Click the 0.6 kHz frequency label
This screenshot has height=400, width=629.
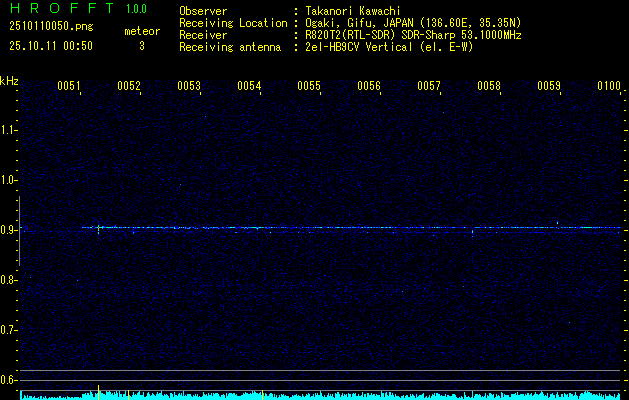pos(7,380)
